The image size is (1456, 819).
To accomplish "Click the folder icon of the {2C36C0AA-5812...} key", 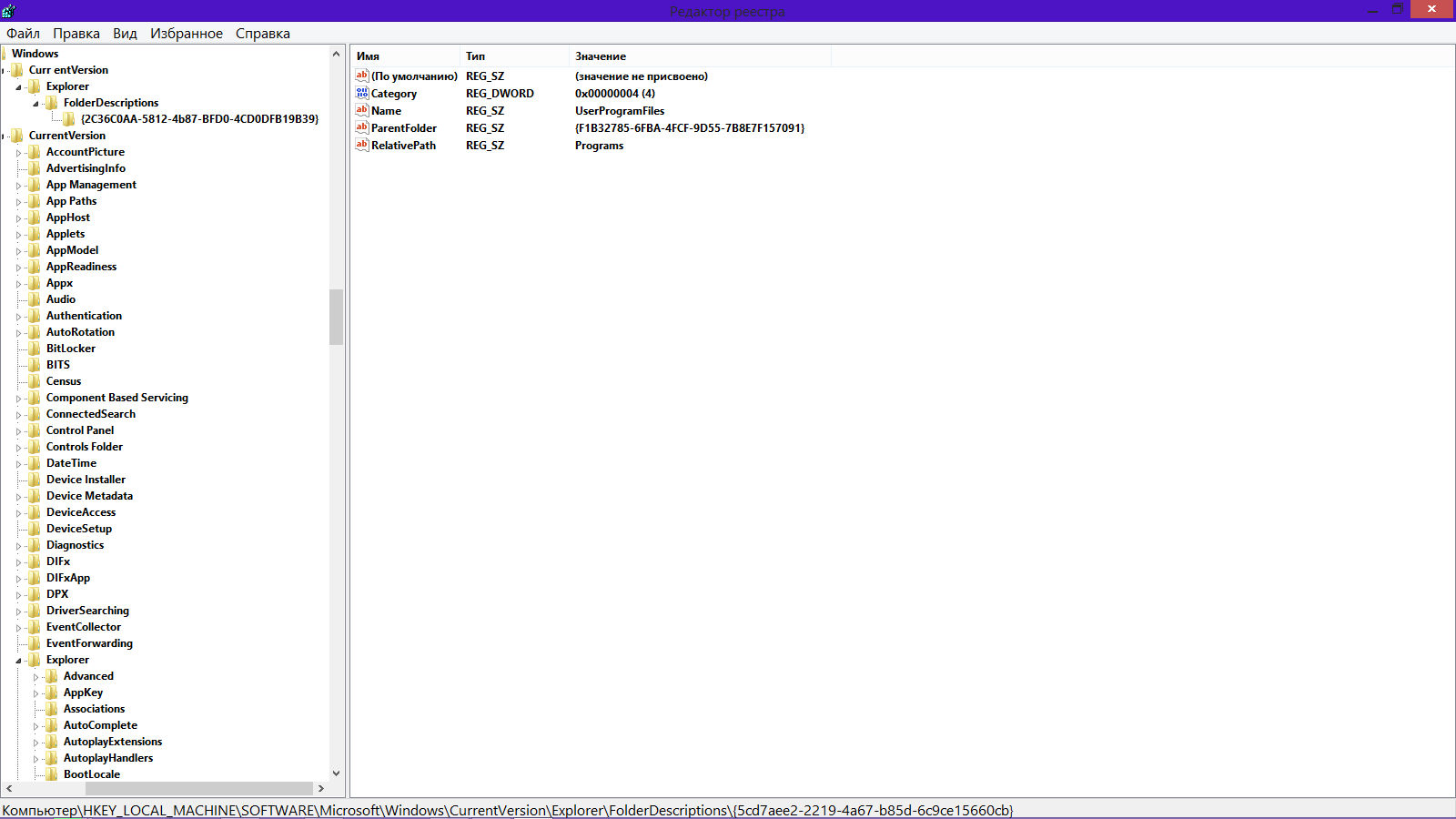I will (x=69, y=119).
